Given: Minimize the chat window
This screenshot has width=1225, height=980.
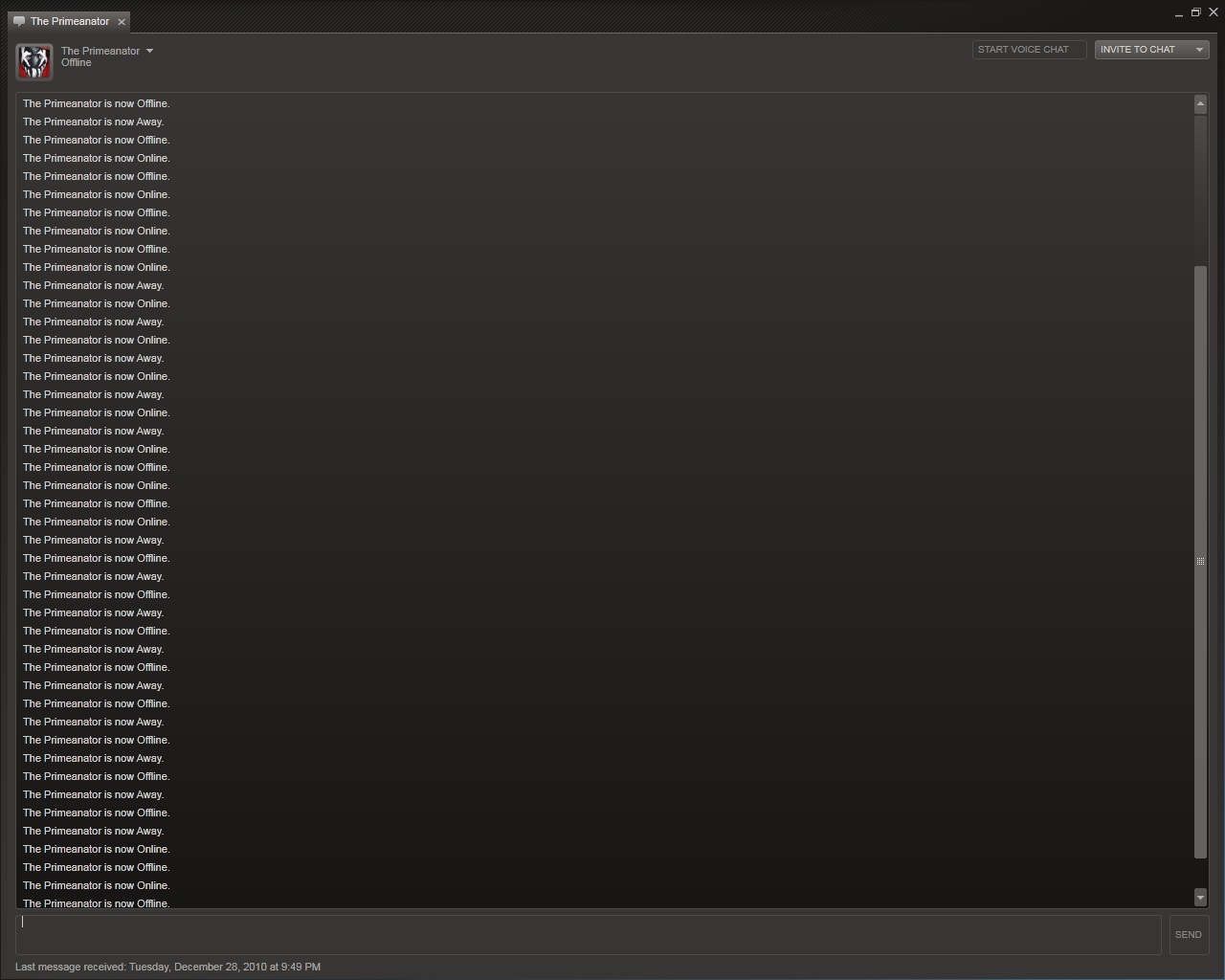Looking at the screenshot, I should pos(1178,12).
